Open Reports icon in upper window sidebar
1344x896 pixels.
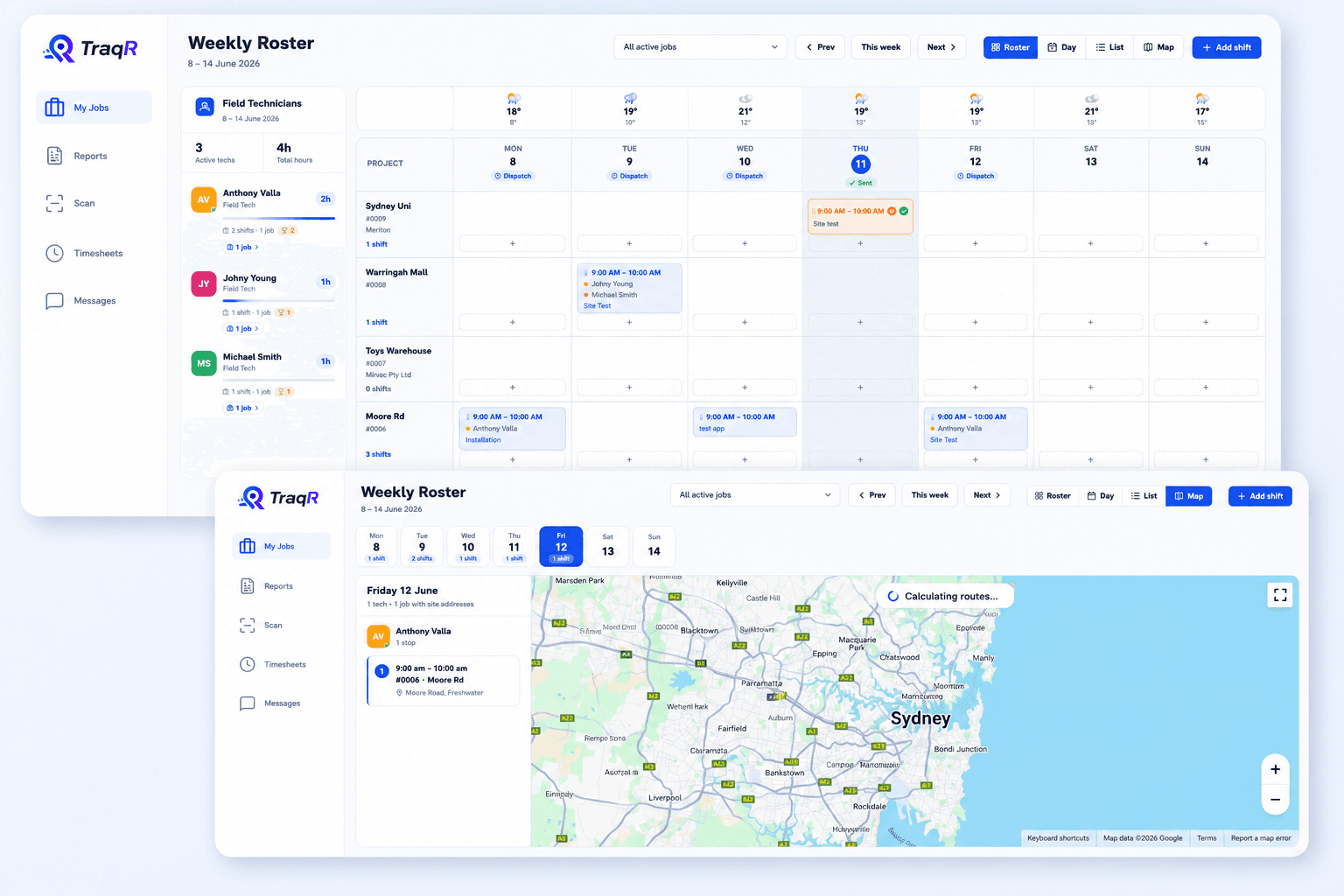(x=54, y=156)
